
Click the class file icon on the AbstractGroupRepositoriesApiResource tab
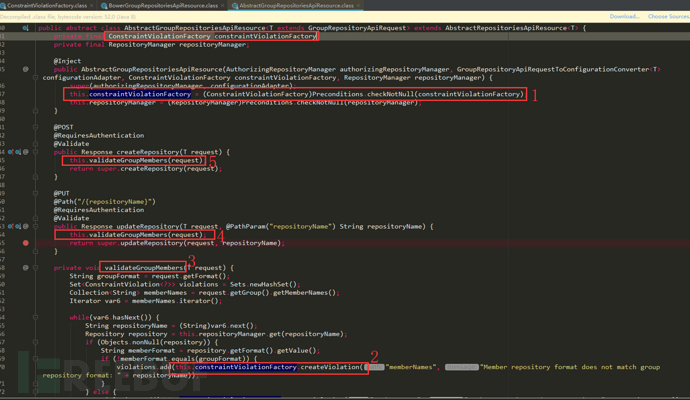[235, 6]
